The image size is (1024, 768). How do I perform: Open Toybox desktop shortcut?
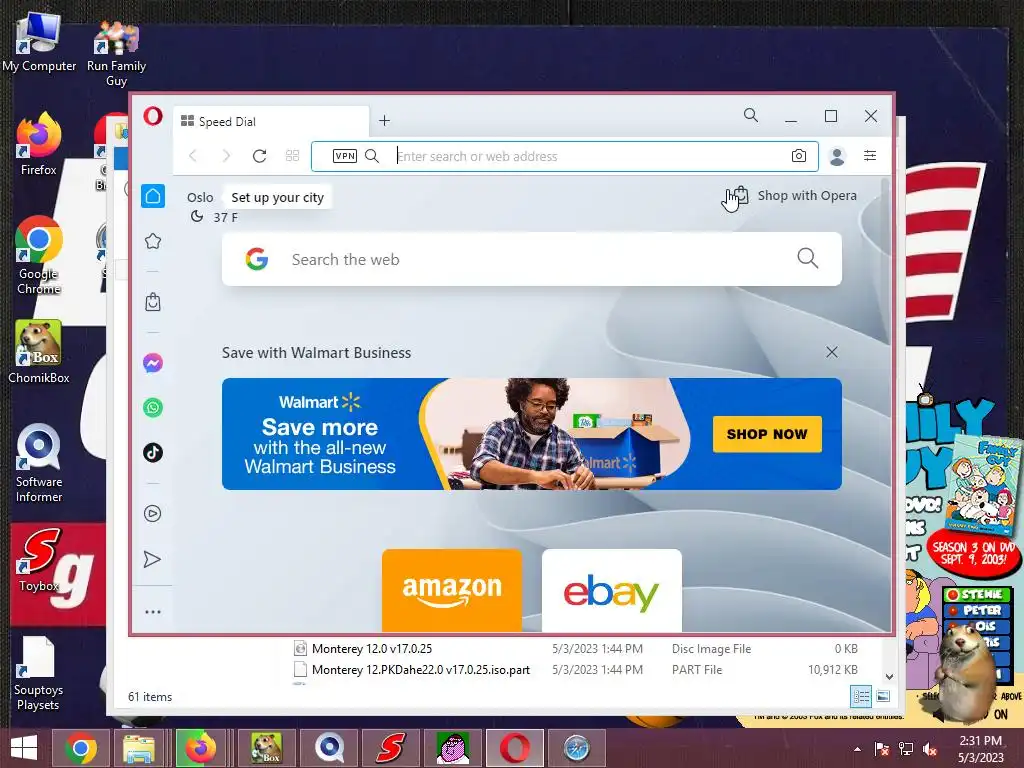(39, 560)
